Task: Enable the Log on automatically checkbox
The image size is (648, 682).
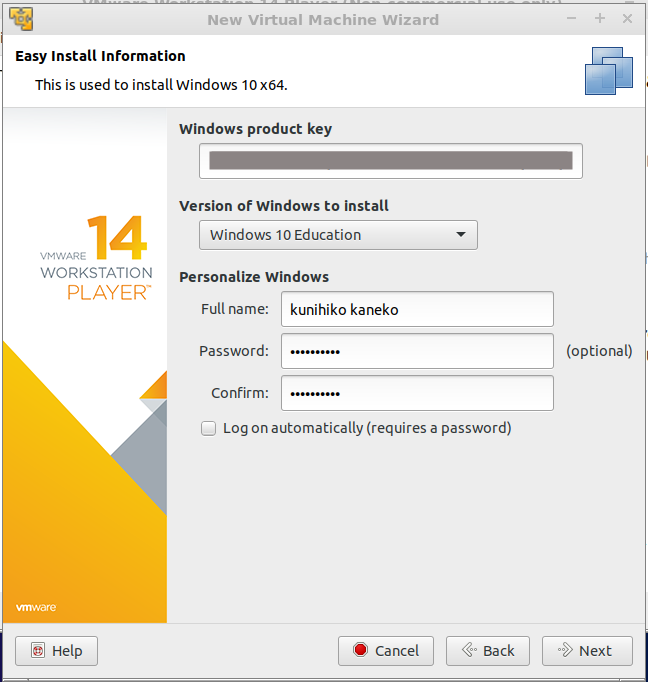Action: [208, 428]
